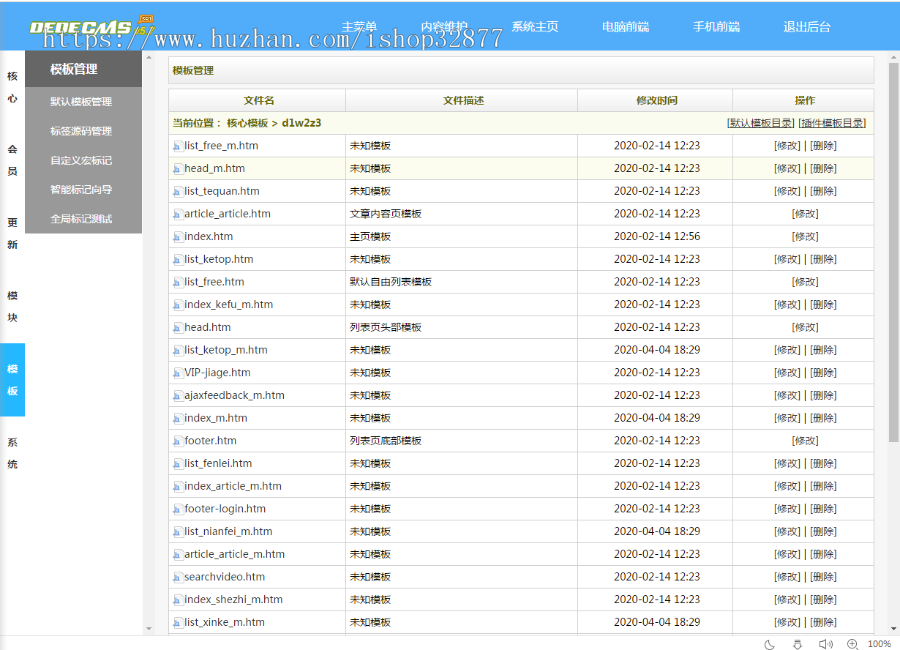Viewport: 900px width, 650px height.
Task: Open 智能标记向导 in the left menu
Action: pyautogui.click(x=81, y=189)
